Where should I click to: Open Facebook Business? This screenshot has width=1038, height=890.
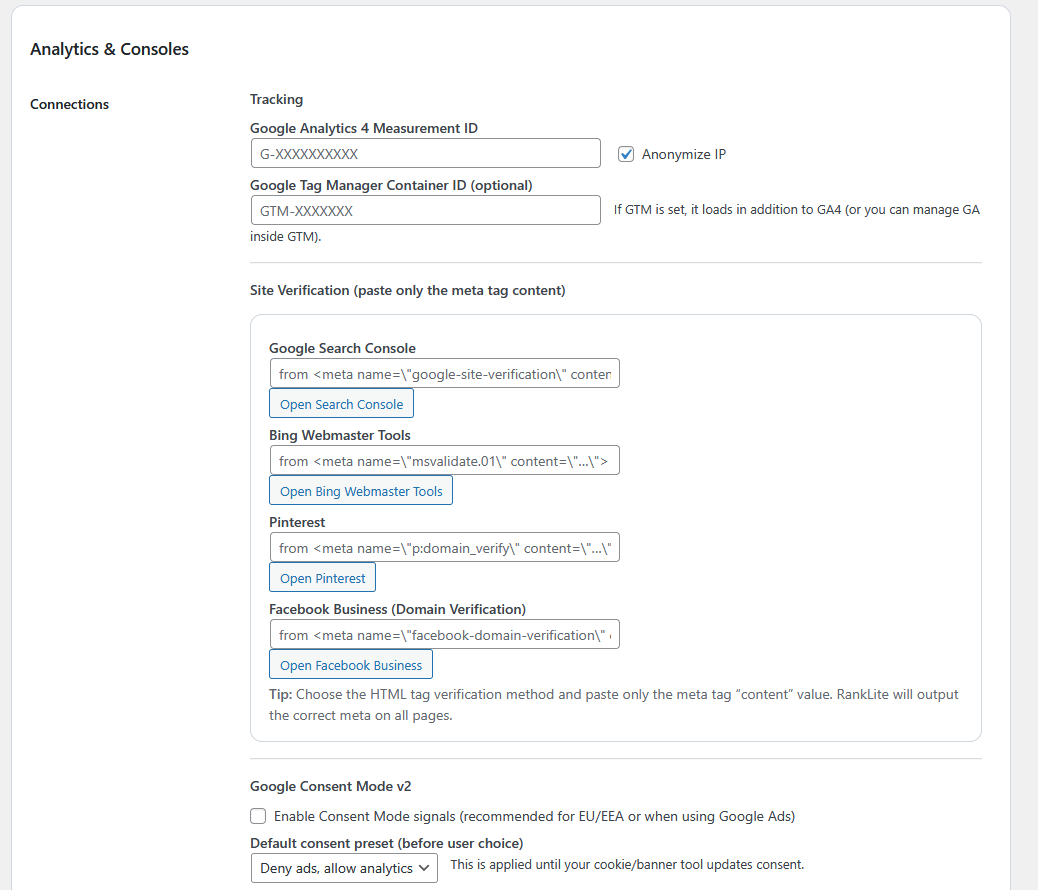[351, 664]
